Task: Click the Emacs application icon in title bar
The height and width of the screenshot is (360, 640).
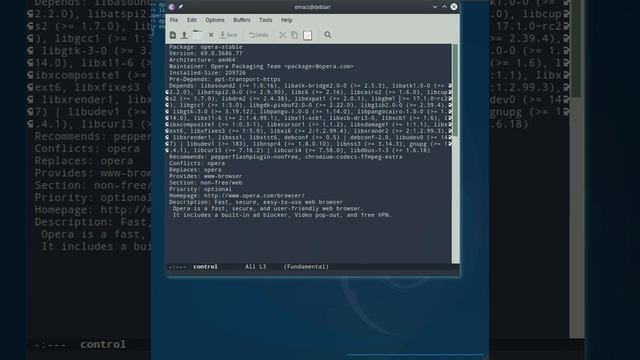Action: click(171, 7)
